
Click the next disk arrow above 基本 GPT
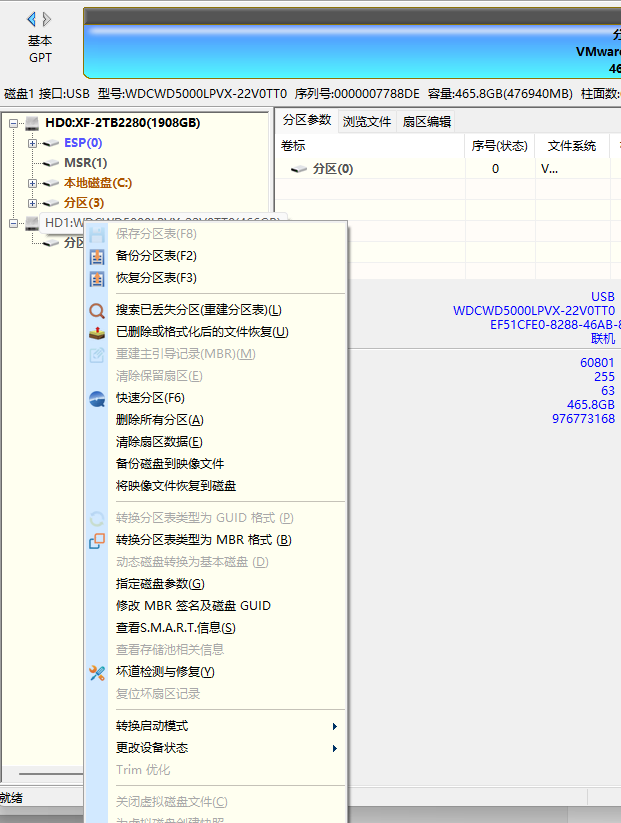tap(47, 19)
